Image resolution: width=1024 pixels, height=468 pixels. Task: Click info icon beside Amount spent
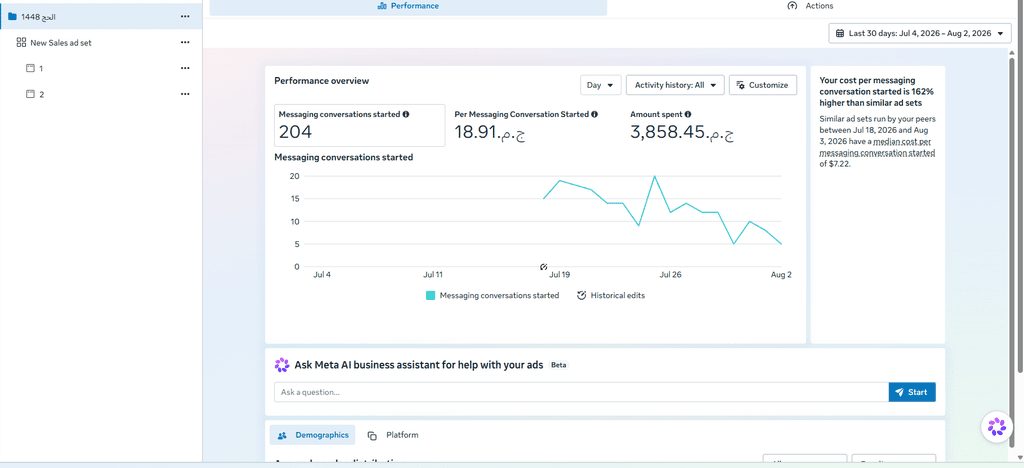click(688, 114)
